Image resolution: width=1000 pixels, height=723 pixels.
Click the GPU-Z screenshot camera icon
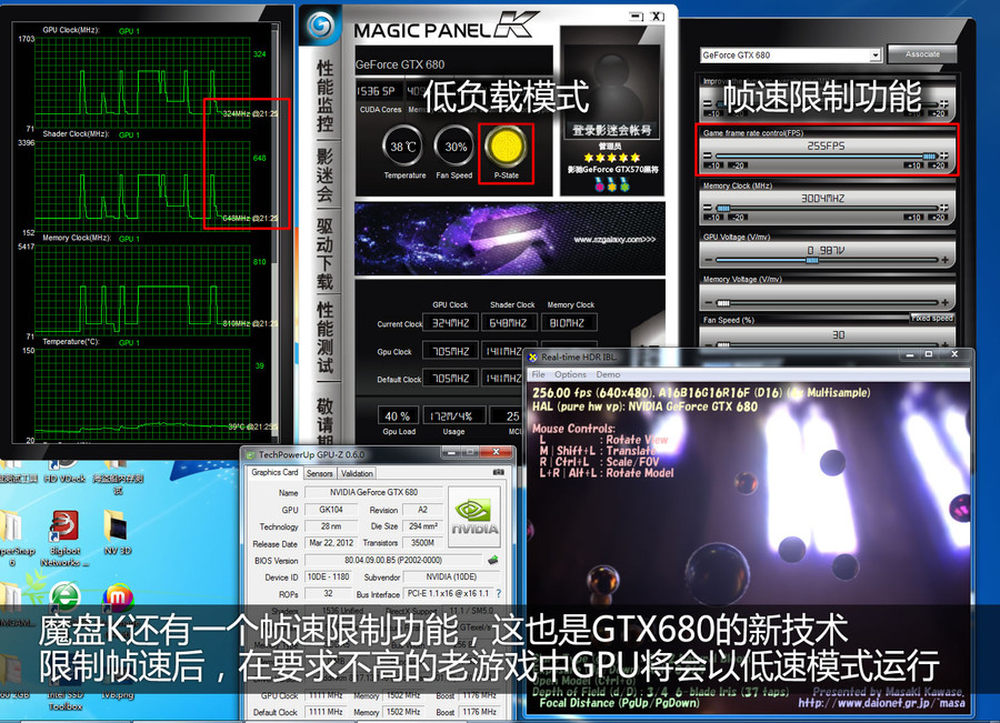(x=499, y=472)
